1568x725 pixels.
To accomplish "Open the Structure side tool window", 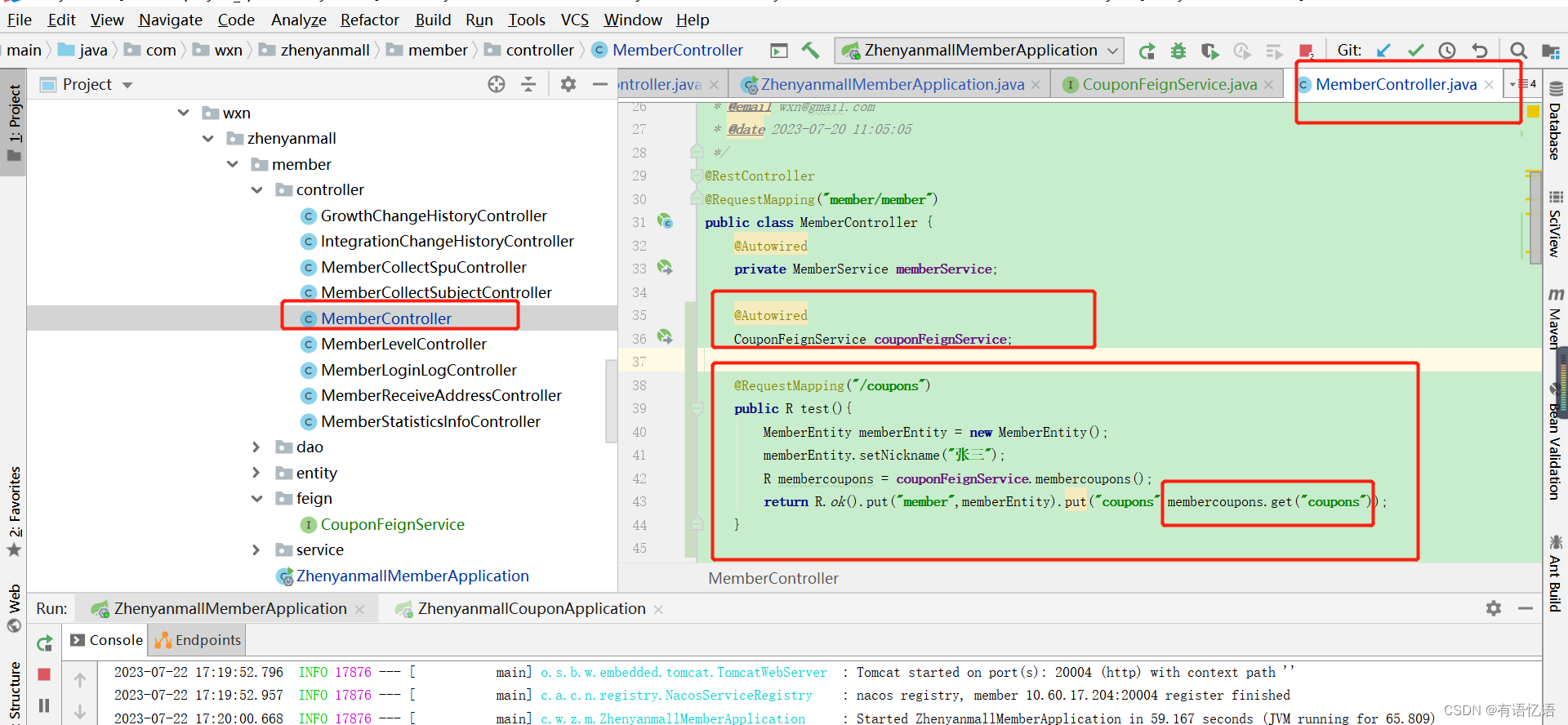I will point(15,692).
